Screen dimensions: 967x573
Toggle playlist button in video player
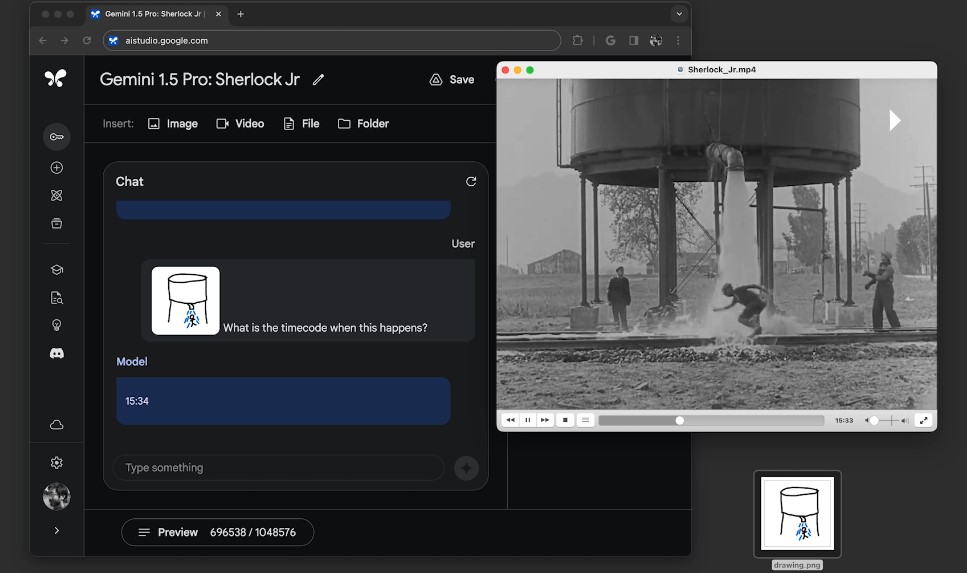(585, 420)
